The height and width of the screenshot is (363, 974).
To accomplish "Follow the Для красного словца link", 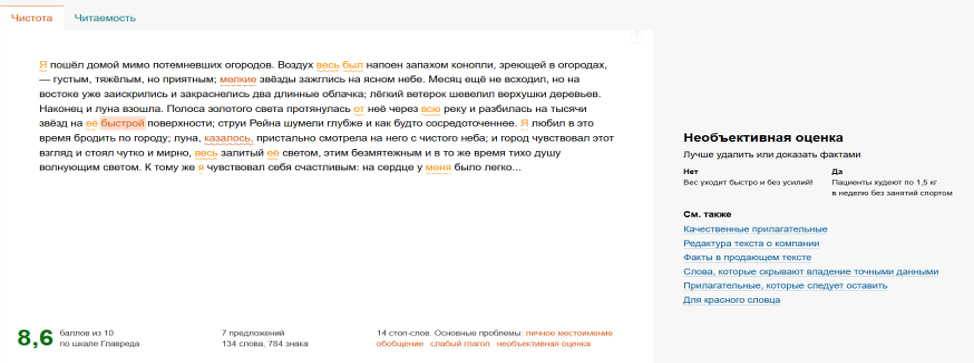I will 732,300.
